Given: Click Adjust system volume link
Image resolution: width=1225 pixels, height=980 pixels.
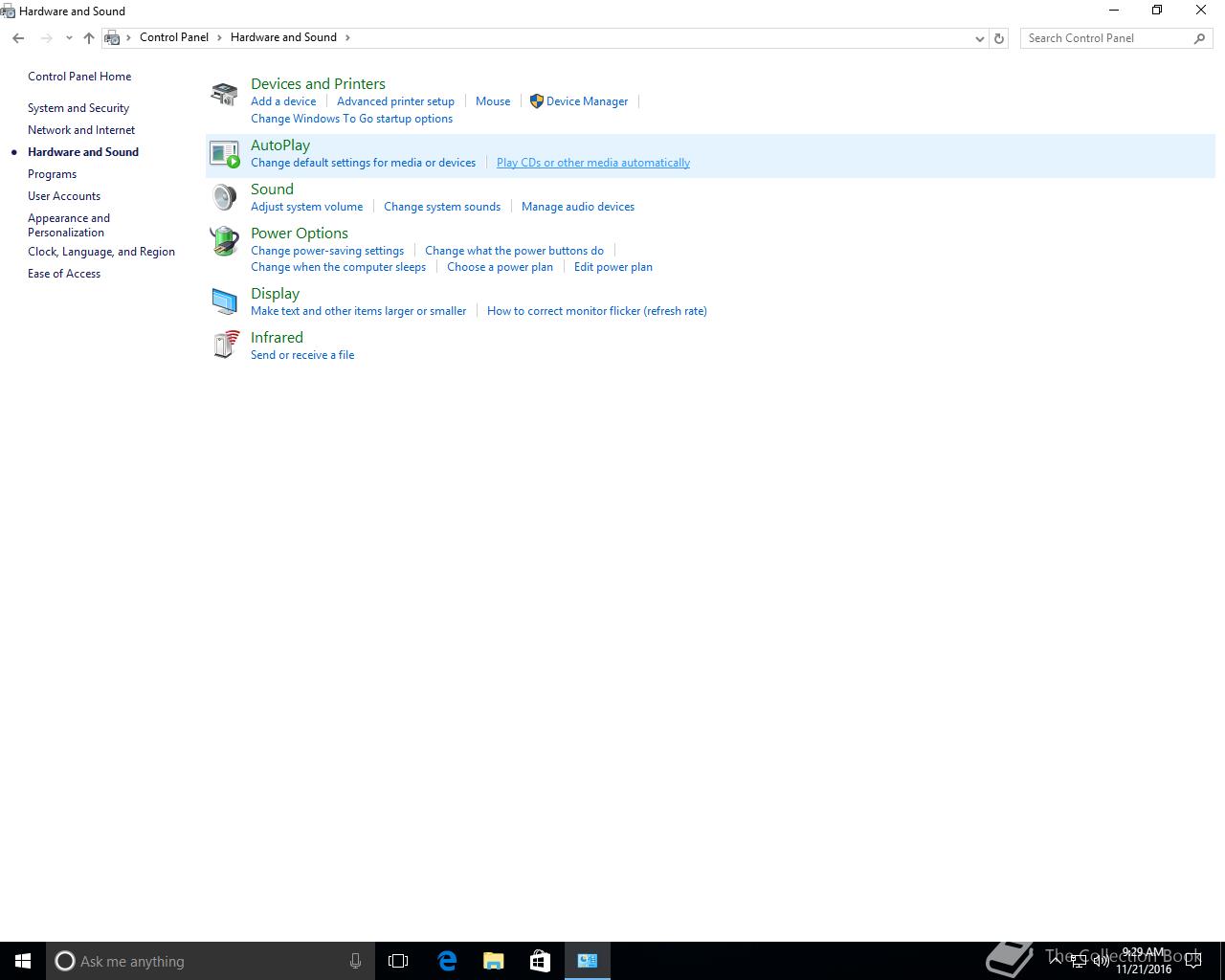Looking at the screenshot, I should pyautogui.click(x=306, y=207).
